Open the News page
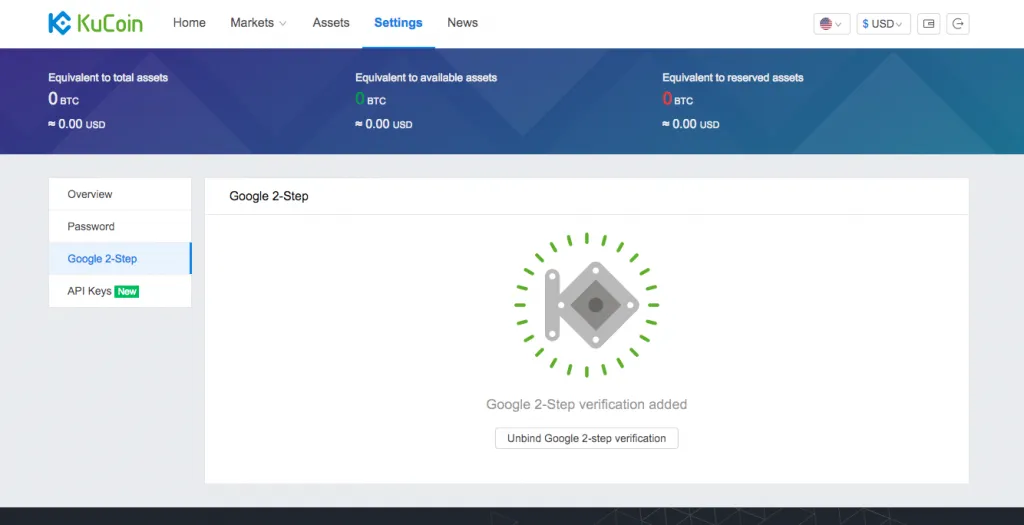The image size is (1024, 525). 462,23
